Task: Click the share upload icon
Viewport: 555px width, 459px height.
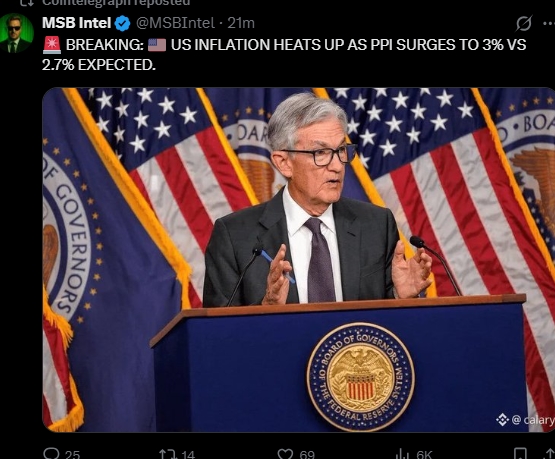Action: (550, 454)
